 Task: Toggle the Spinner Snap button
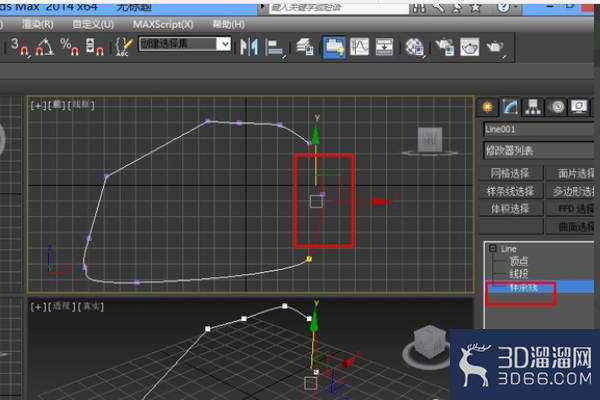click(x=95, y=47)
